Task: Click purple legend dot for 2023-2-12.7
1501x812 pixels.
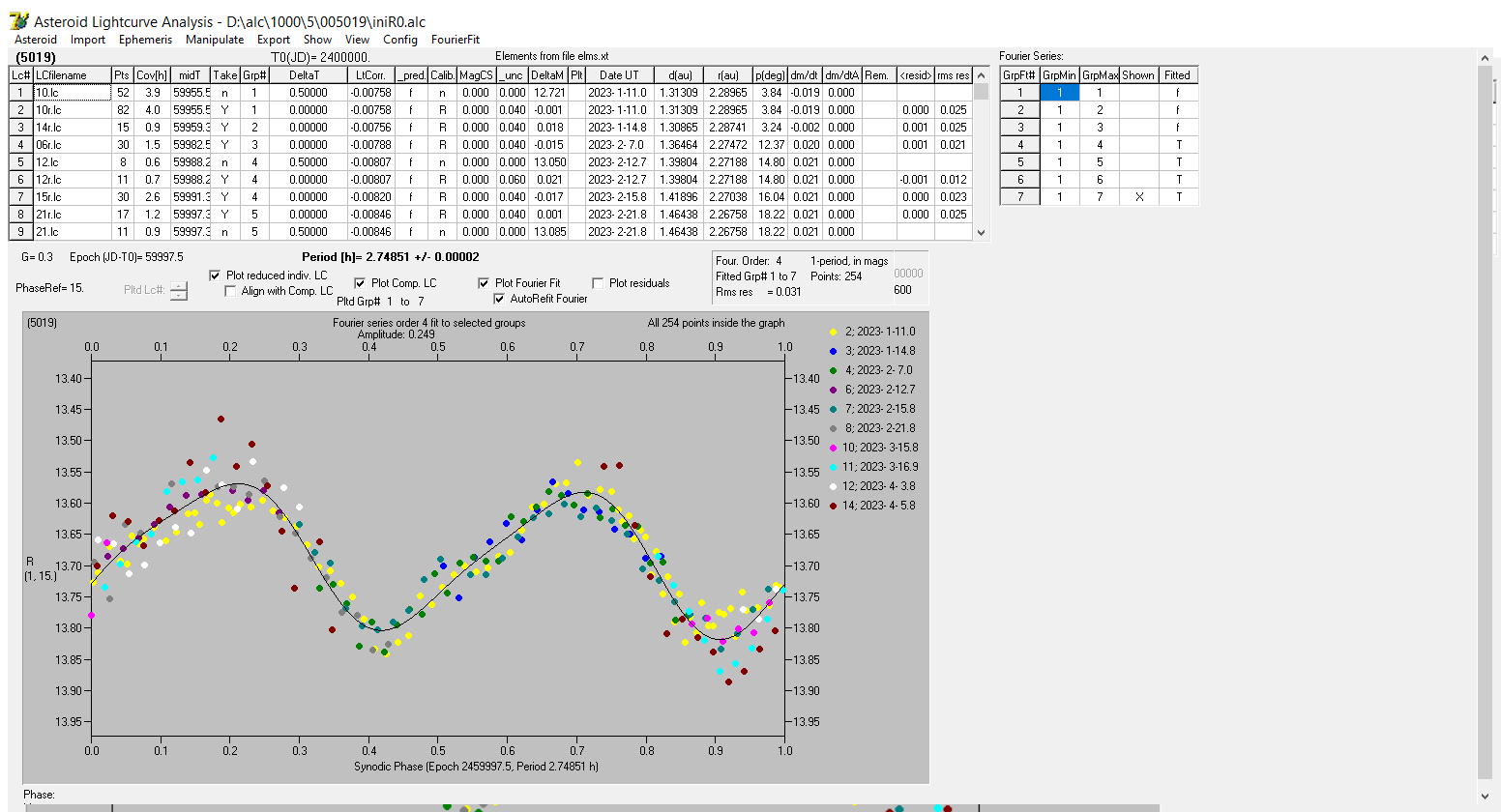Action: pyautogui.click(x=833, y=390)
